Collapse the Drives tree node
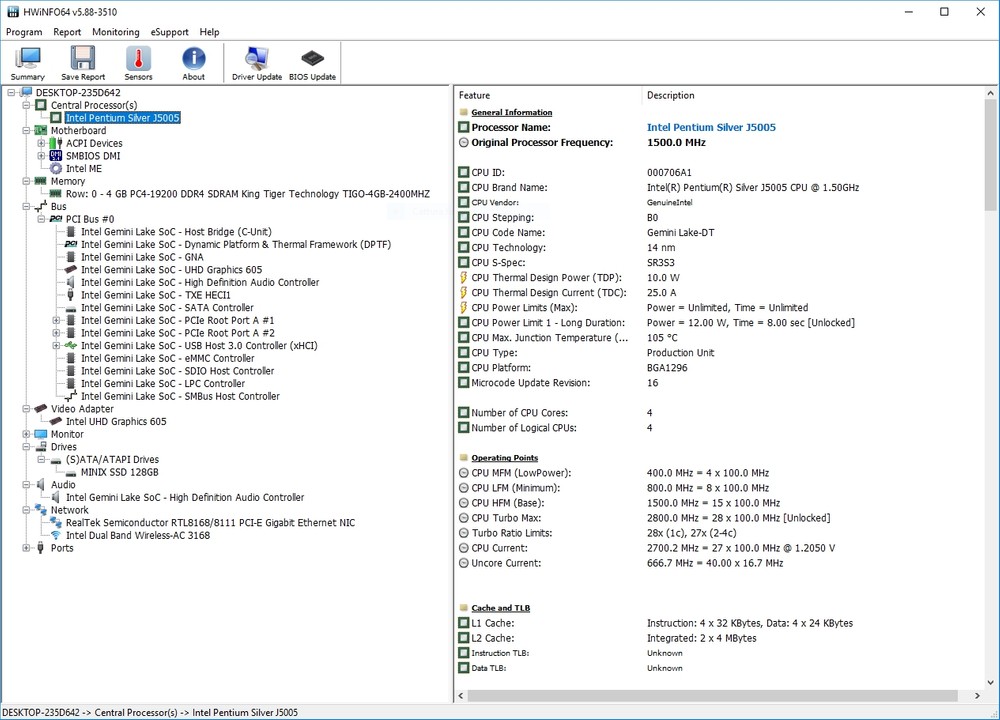This screenshot has height=720, width=1000. (x=26, y=446)
